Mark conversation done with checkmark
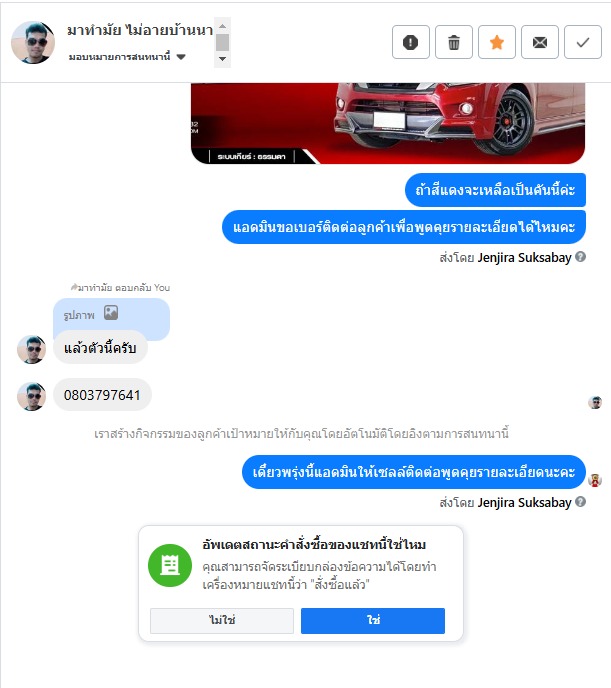This screenshot has width=611, height=688. [x=582, y=42]
